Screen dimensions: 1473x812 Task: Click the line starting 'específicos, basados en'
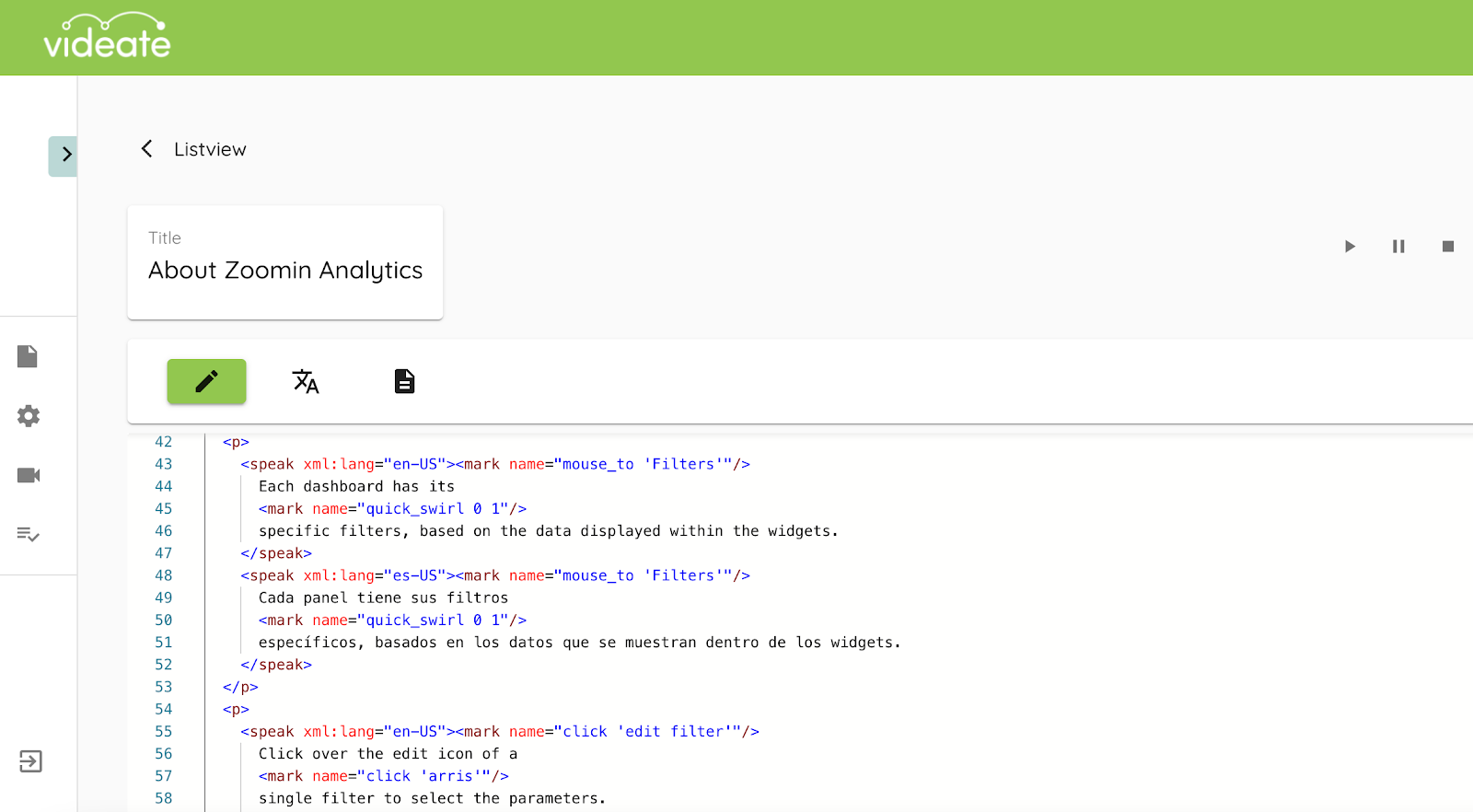point(579,643)
